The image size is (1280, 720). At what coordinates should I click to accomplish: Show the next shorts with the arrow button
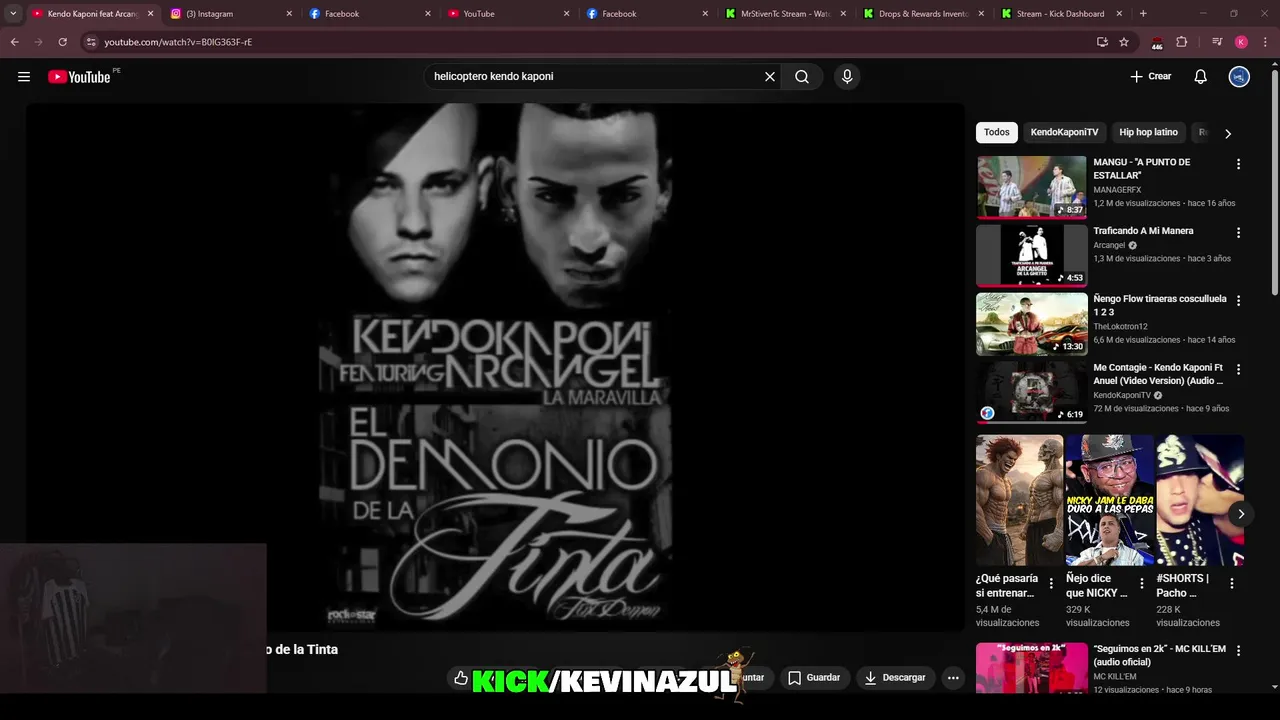(1240, 514)
